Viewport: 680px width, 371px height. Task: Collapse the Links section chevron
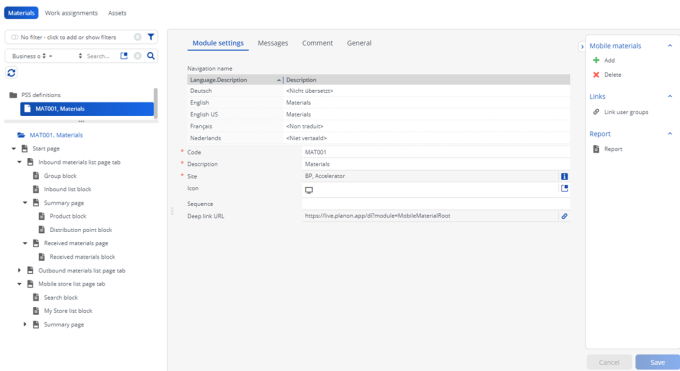coord(670,96)
